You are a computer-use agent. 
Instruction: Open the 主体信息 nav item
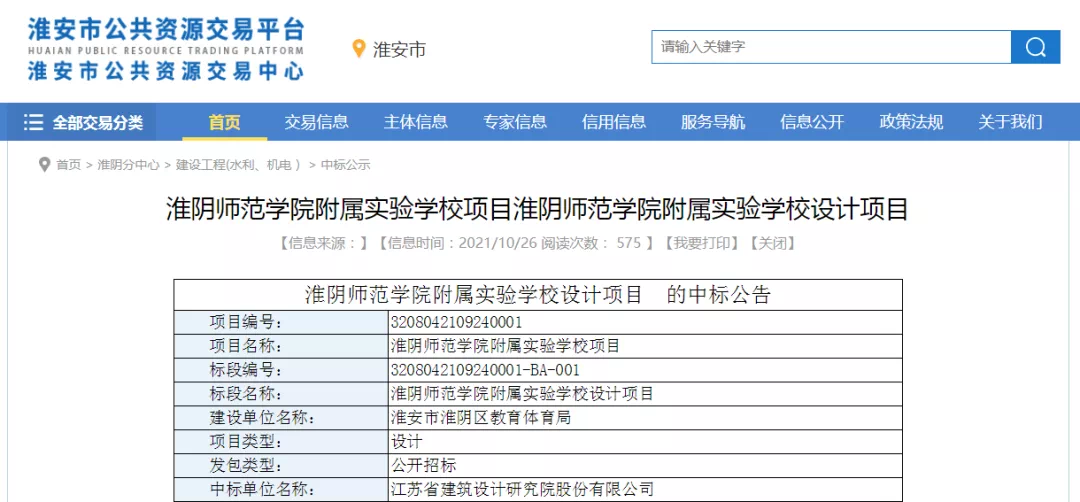point(415,123)
